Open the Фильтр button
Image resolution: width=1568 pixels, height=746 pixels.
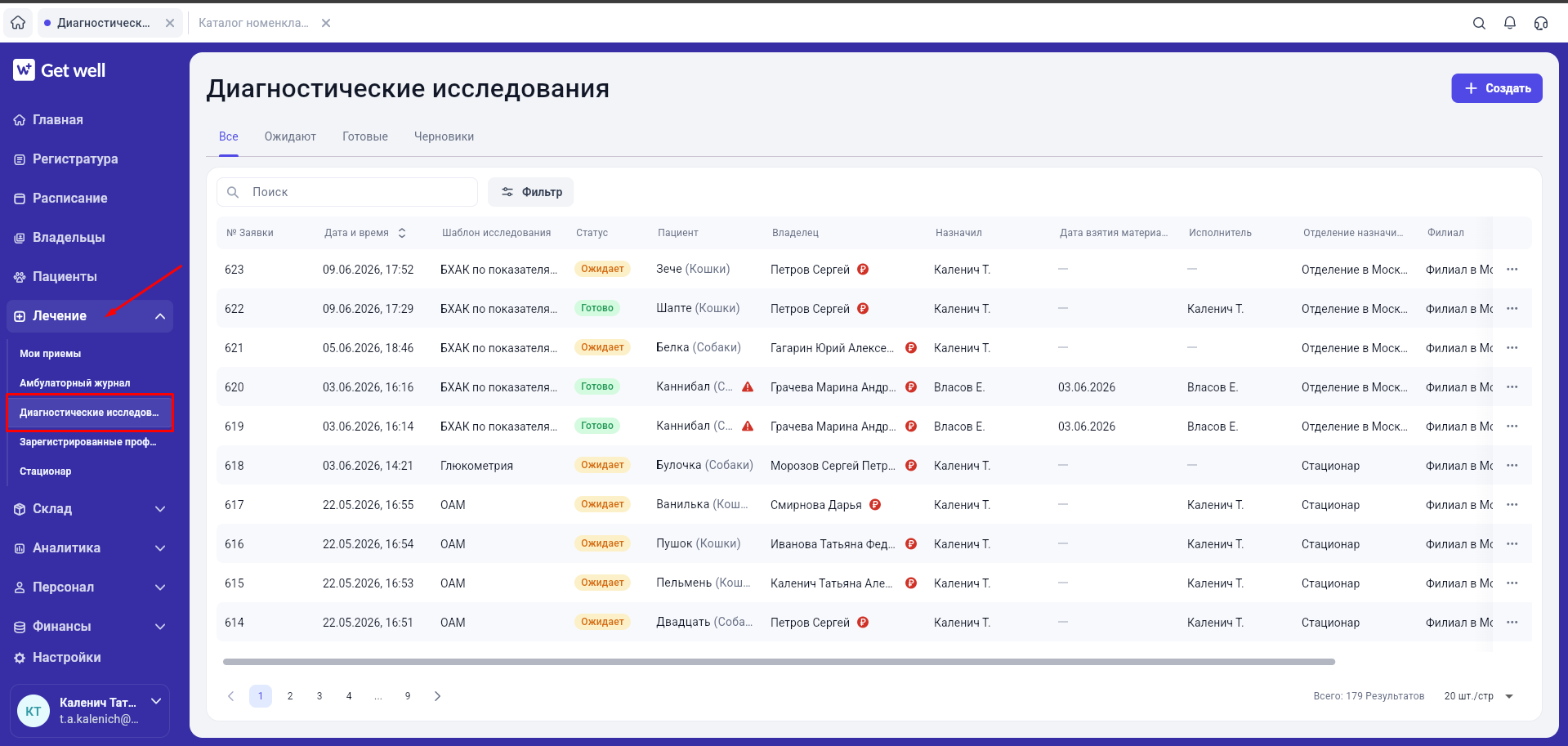pyautogui.click(x=531, y=192)
